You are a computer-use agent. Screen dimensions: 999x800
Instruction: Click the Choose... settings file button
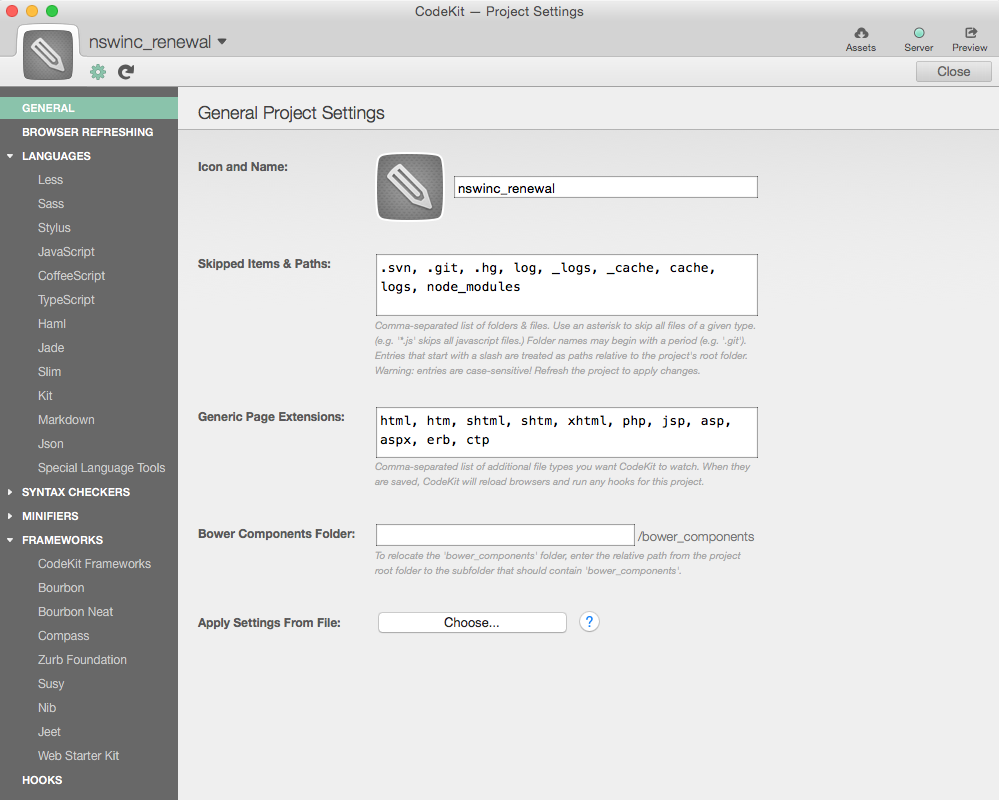point(472,622)
